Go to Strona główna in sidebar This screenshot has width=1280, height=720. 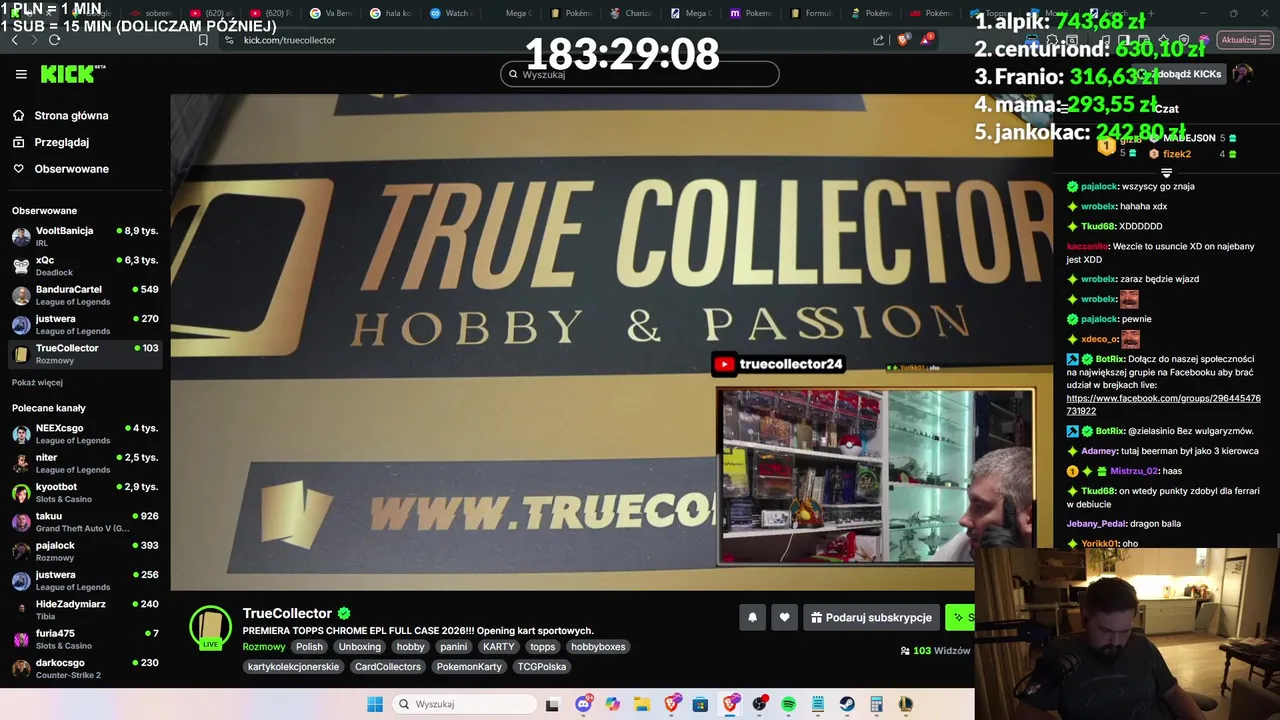coord(71,116)
